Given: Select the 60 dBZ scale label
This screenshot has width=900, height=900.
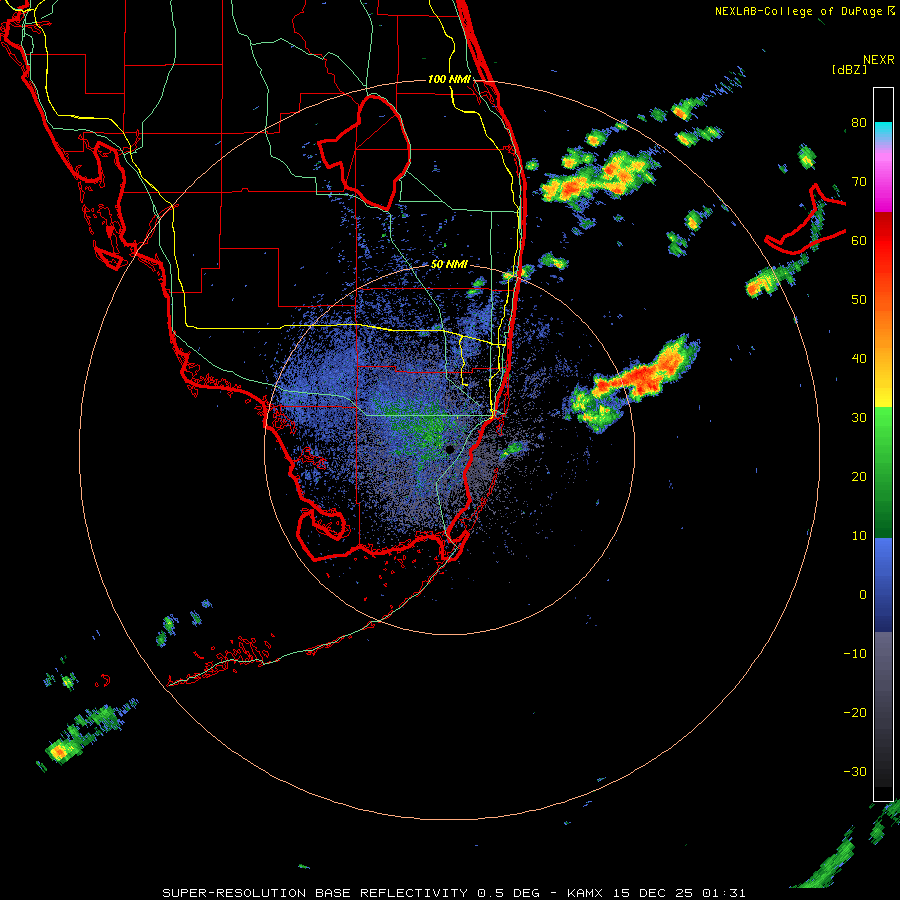Looking at the screenshot, I should [859, 240].
